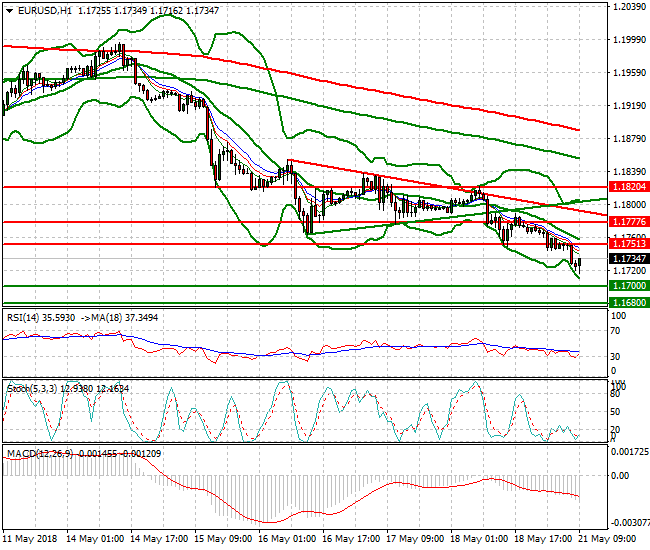Click the 21 May 09:00 time label
This screenshot has height=550, width=650.
[607, 539]
